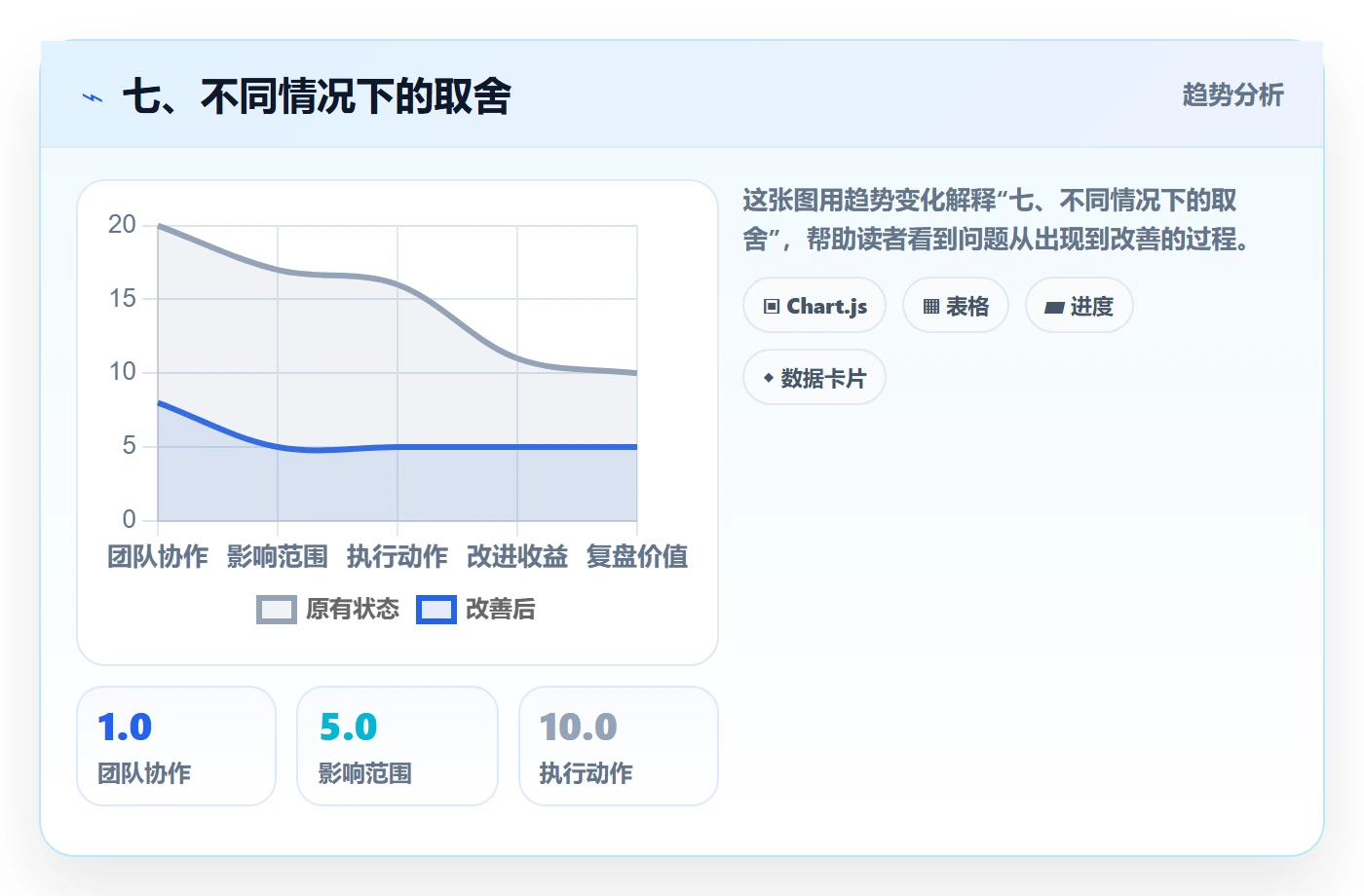The image size is (1364, 896).
Task: Click the 执行动作 x-axis label
Action: 398,557
